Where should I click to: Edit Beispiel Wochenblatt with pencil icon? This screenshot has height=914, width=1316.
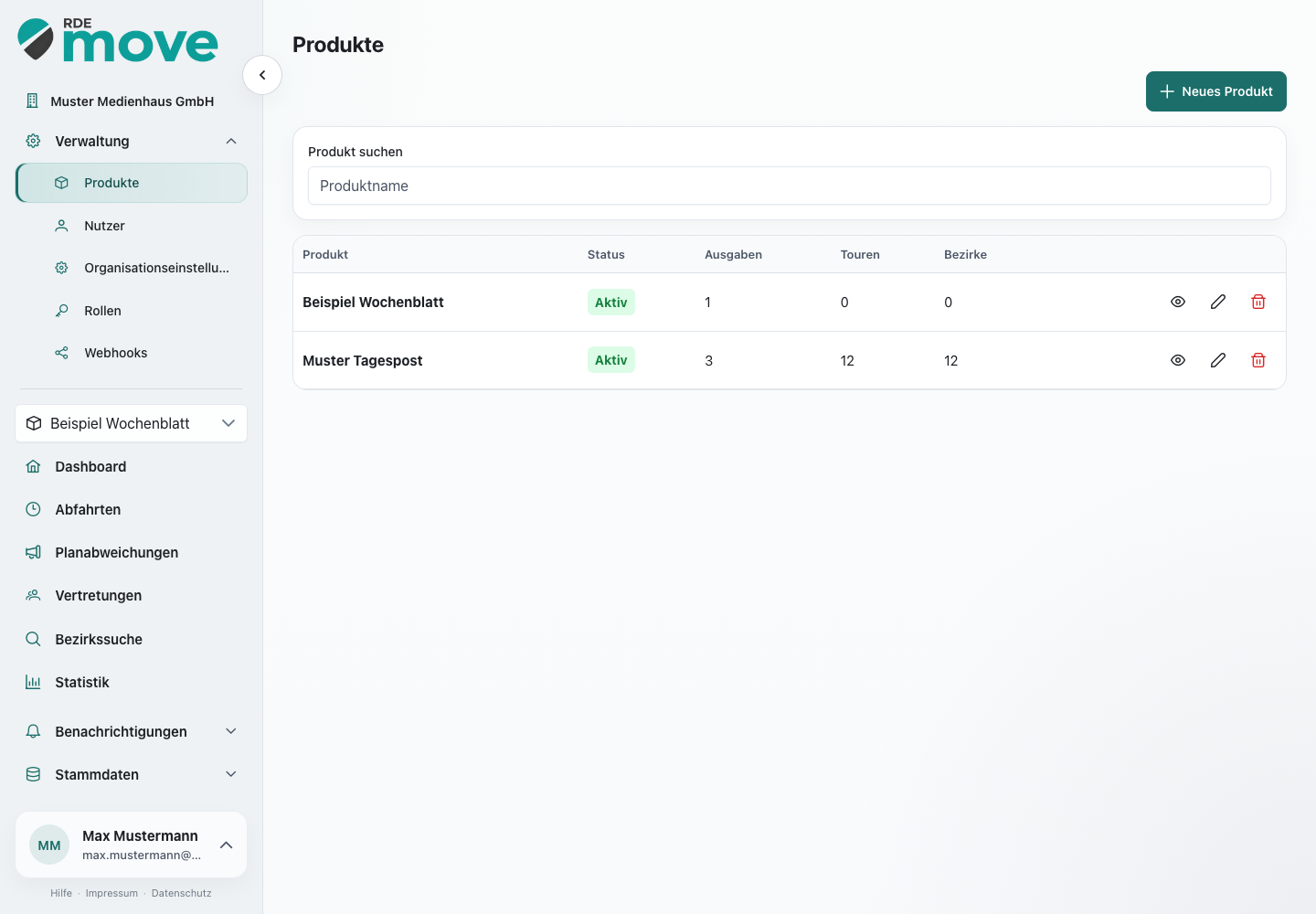[x=1218, y=302]
